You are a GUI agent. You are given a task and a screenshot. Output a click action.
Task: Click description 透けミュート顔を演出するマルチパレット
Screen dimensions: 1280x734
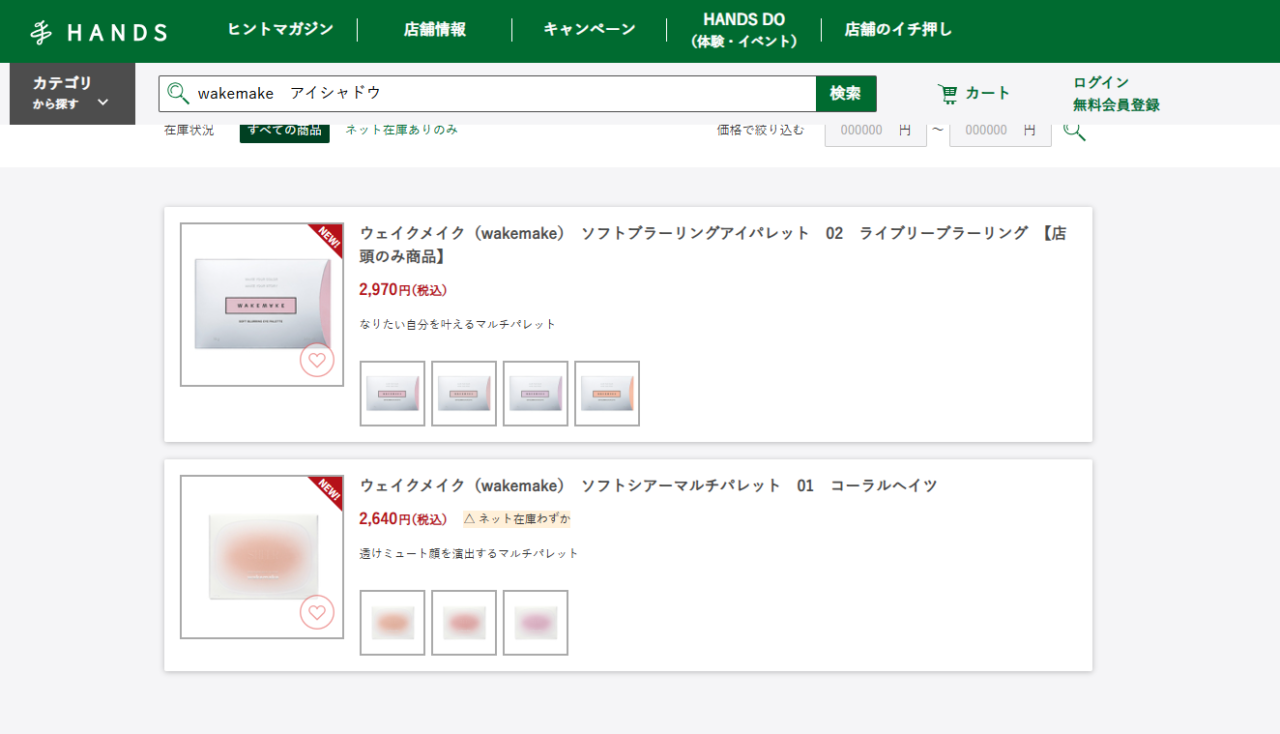[469, 553]
